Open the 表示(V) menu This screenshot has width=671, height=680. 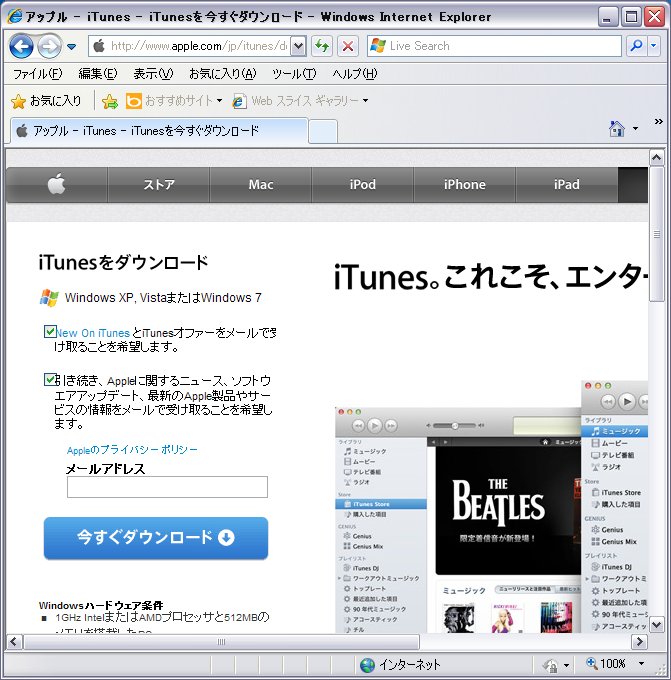153,74
